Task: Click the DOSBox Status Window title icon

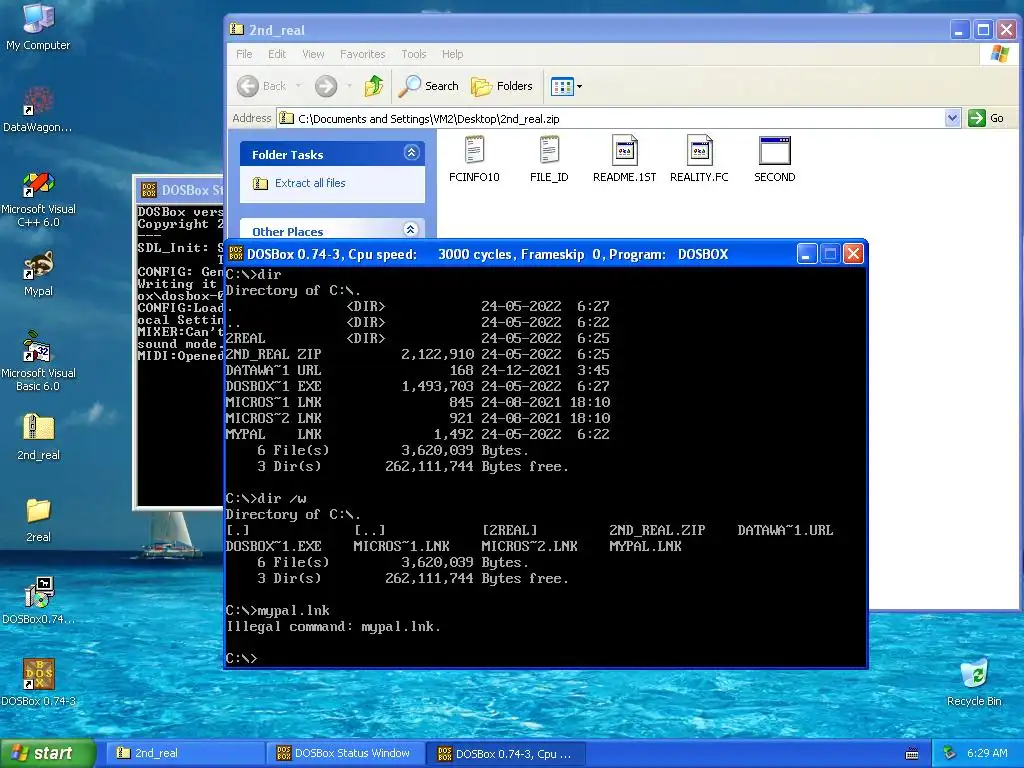Action: point(149,190)
